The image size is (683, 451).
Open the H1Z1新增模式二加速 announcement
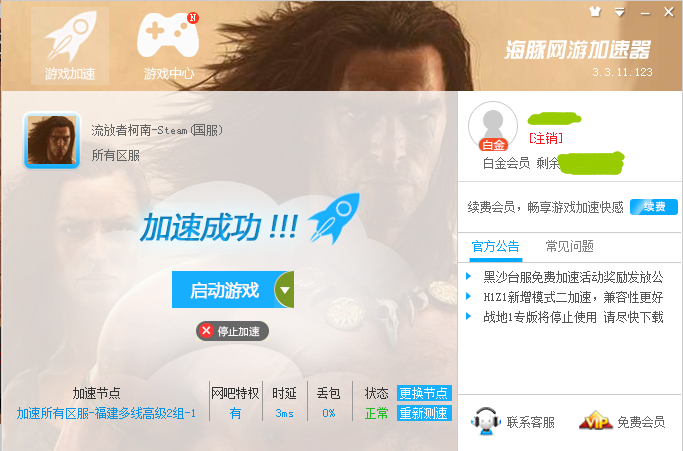click(x=573, y=297)
